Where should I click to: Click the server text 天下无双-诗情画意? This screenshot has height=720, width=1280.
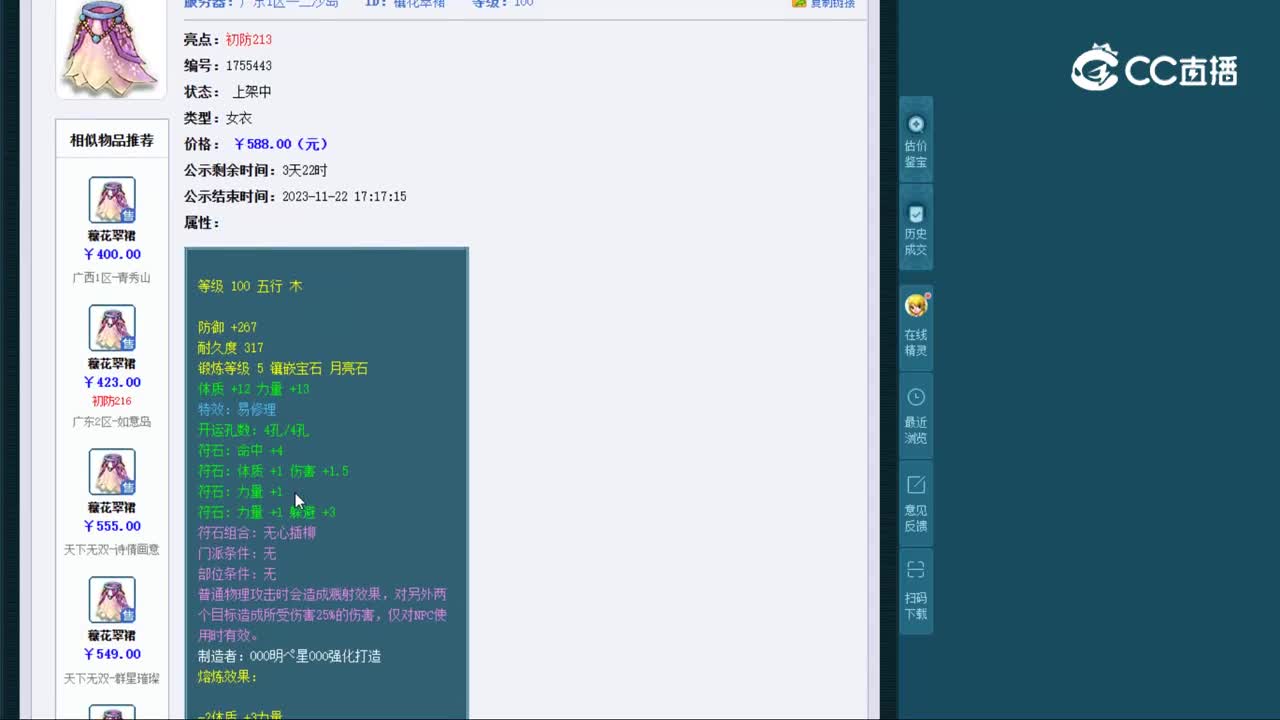click(112, 550)
